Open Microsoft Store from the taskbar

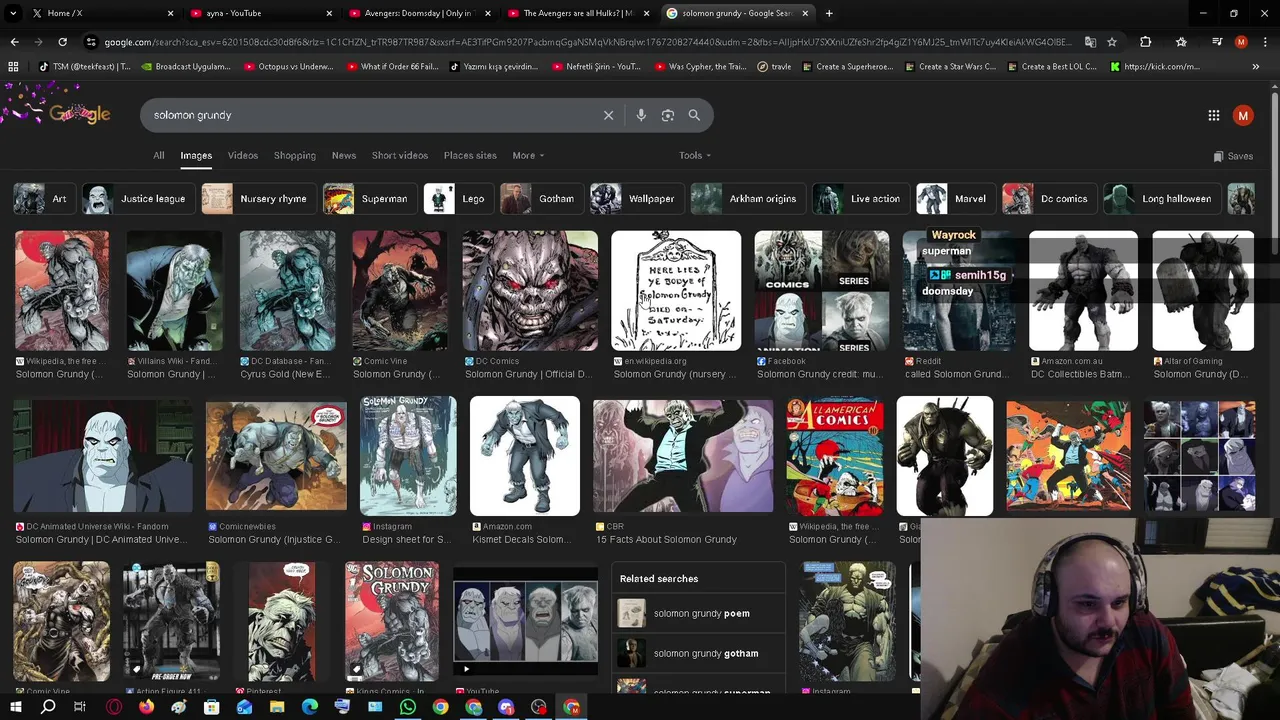point(211,707)
